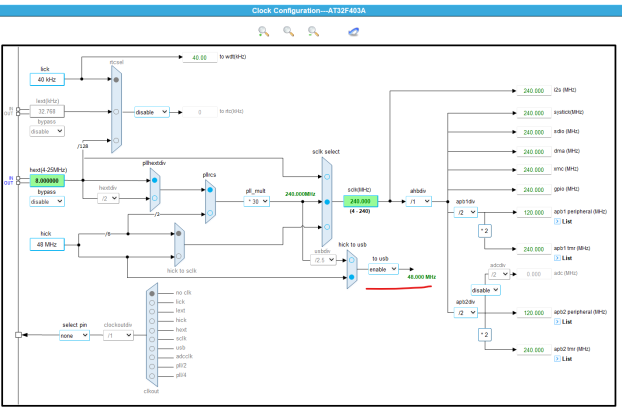Image resolution: width=622 pixels, height=408 pixels.
Task: Open the 'to usb' enable dropdown
Action: (x=382, y=269)
